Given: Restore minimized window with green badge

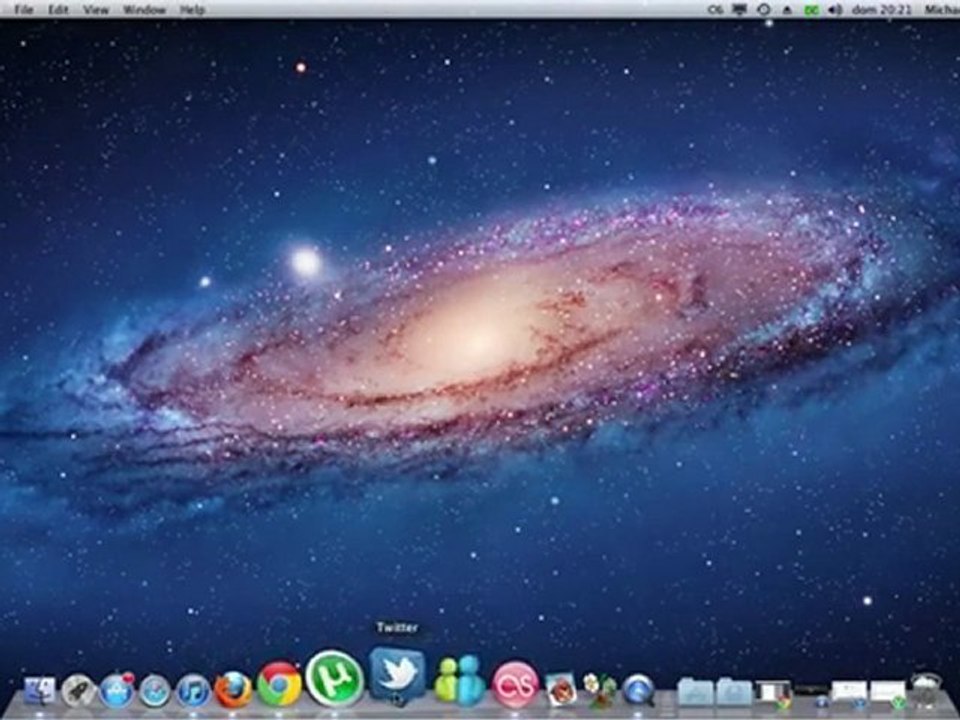Looking at the screenshot, I should coord(888,694).
